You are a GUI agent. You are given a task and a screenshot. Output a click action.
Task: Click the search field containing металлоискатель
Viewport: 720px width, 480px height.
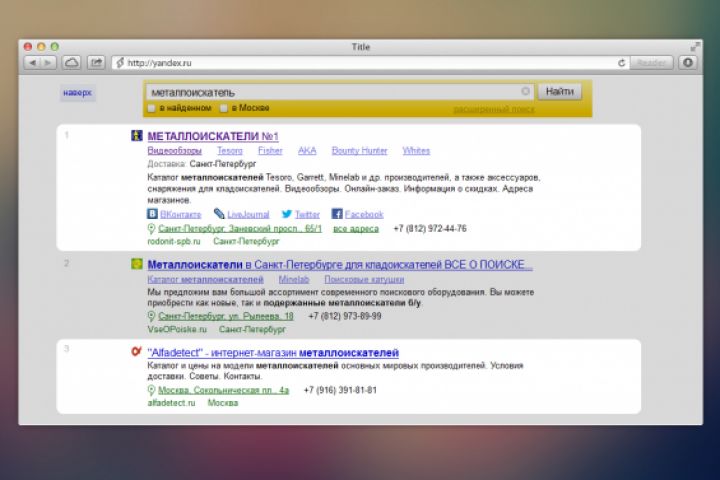(x=340, y=92)
